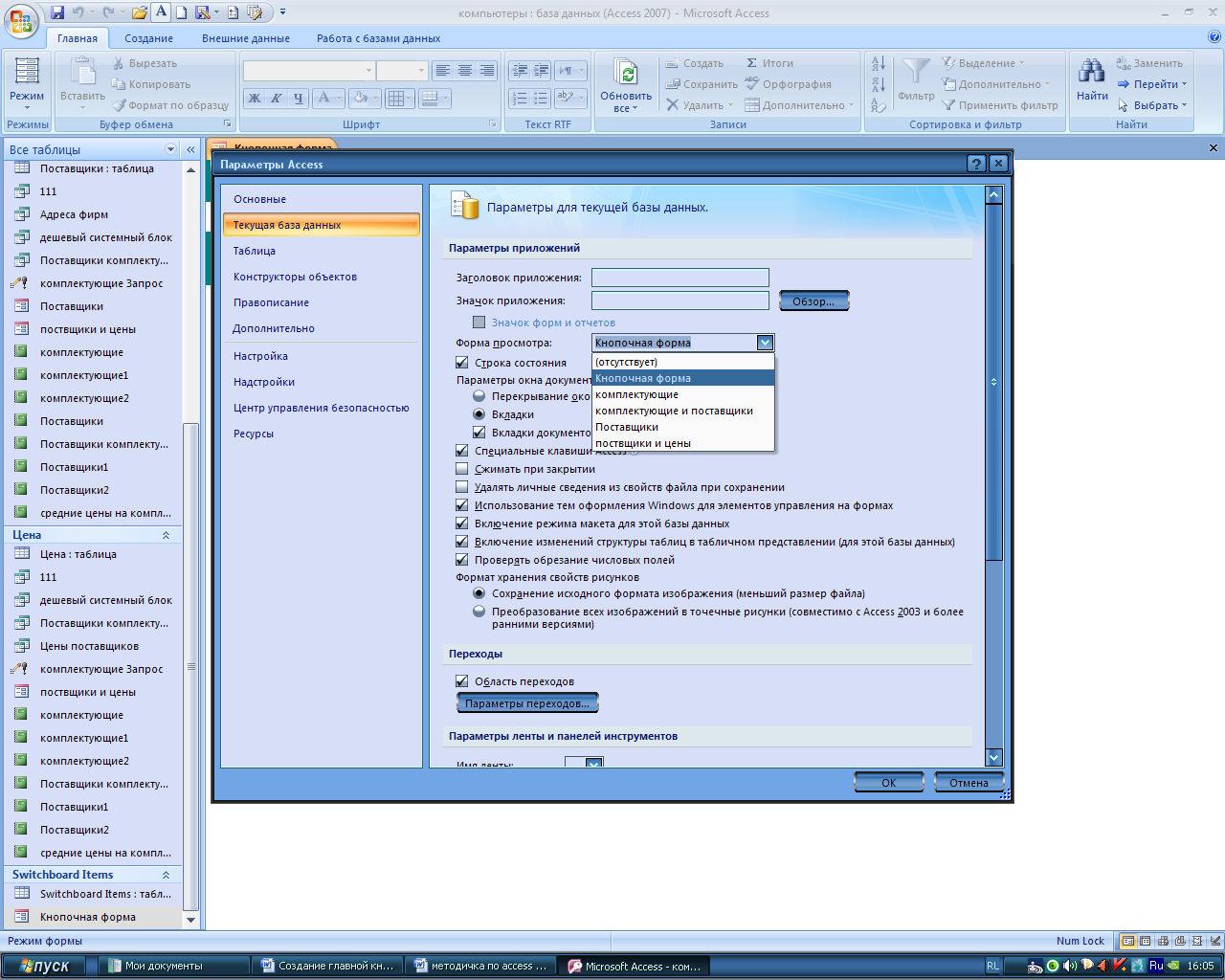Switch to Создание ribbon tab
The width and height of the screenshot is (1225, 980).
(x=148, y=38)
